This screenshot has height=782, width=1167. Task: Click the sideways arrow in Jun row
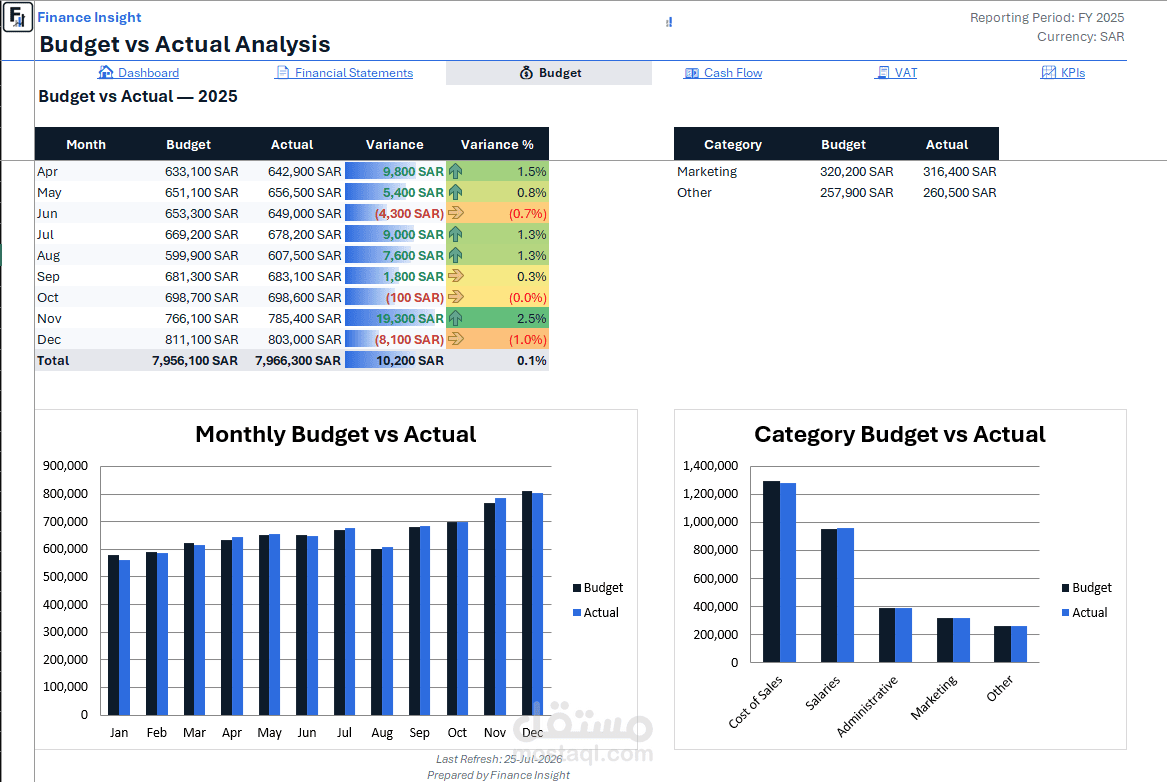[x=455, y=213]
